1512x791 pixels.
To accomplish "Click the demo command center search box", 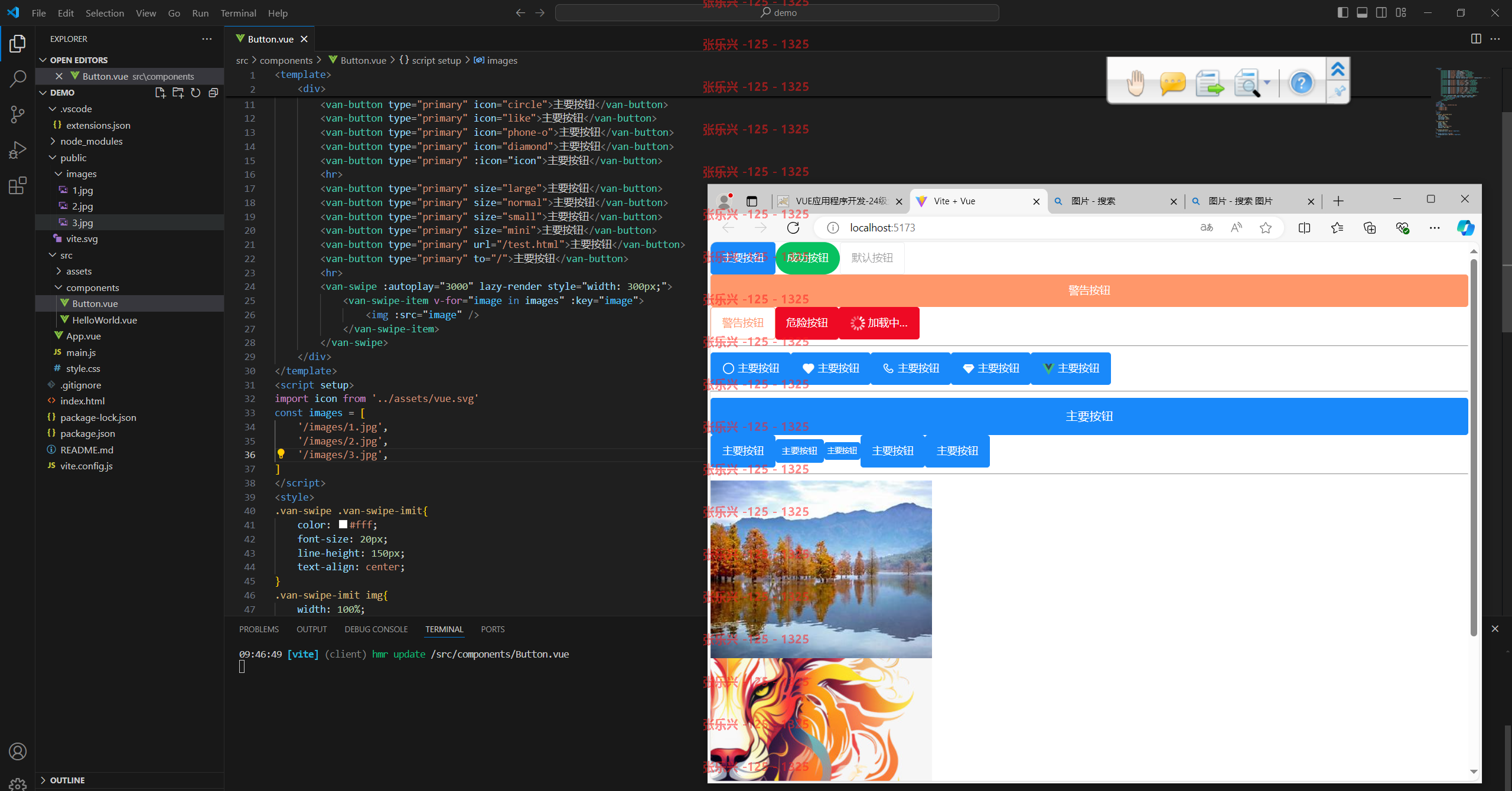I will pyautogui.click(x=777, y=12).
